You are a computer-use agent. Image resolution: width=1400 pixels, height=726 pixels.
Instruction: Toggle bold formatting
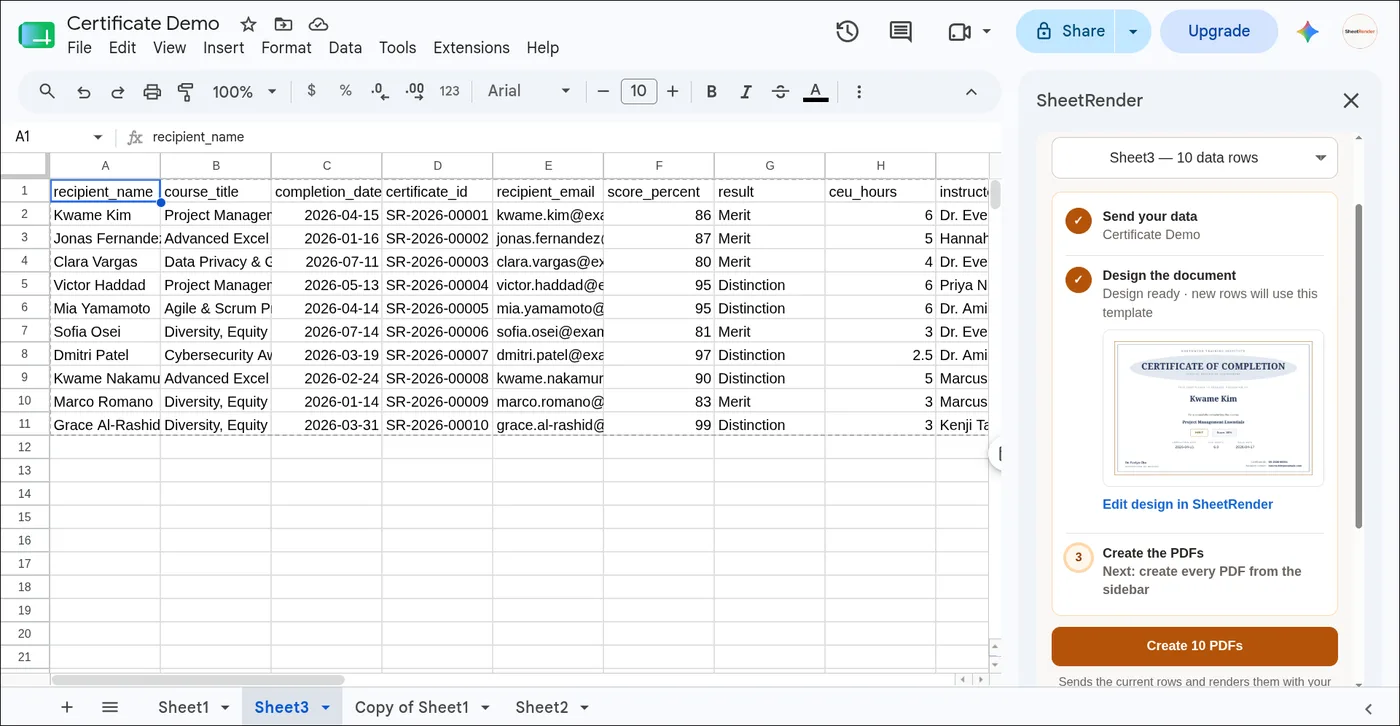712,91
